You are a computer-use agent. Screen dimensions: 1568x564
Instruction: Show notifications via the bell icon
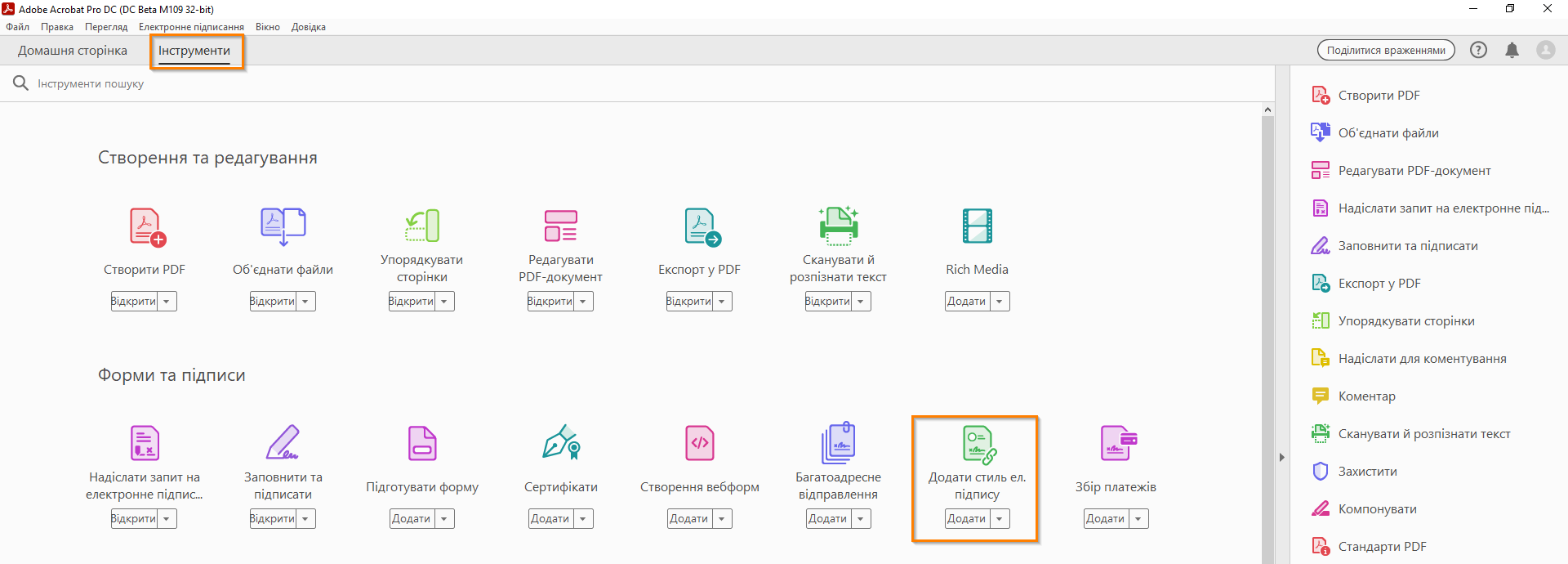(x=1512, y=50)
